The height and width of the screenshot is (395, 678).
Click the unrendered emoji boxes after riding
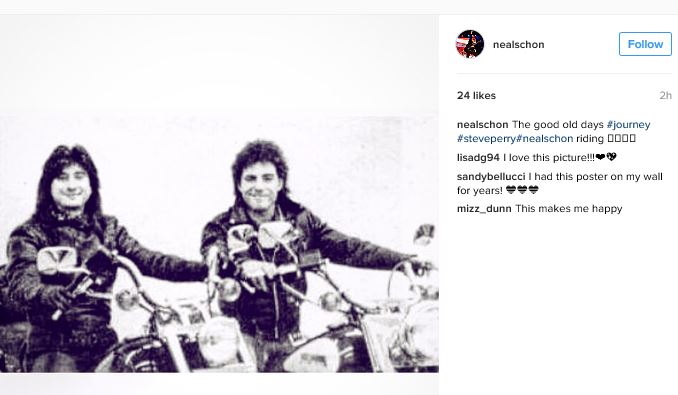(x=621, y=139)
